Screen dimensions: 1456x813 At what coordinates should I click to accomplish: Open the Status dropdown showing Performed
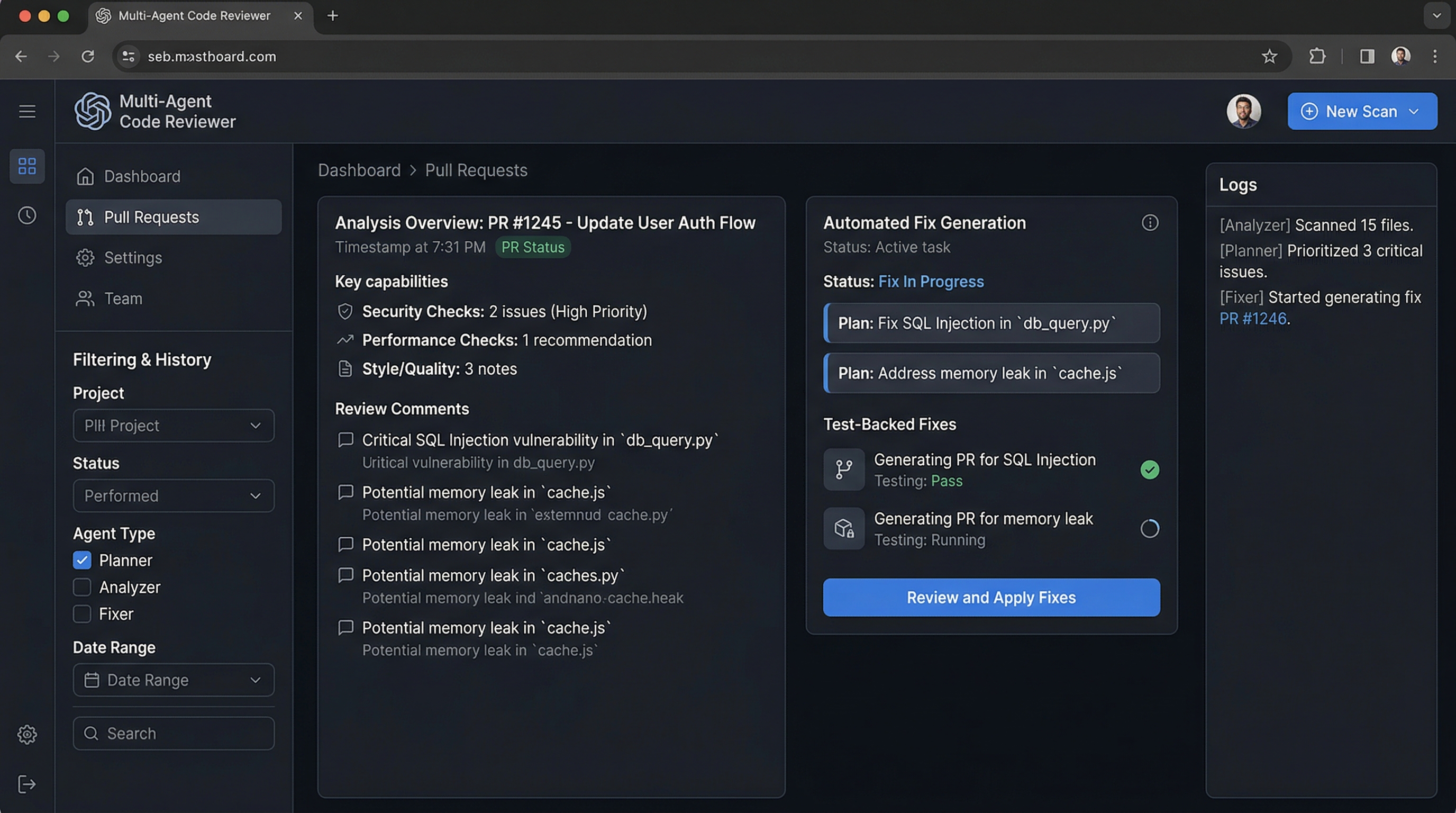173,496
